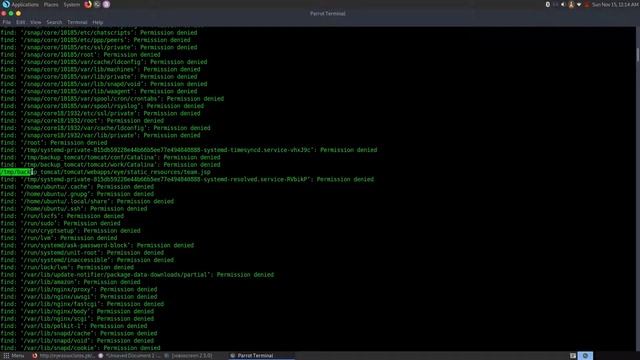The height and width of the screenshot is (360, 640).
Task: Click the yellow window button of terminal
Action: click(18, 13)
